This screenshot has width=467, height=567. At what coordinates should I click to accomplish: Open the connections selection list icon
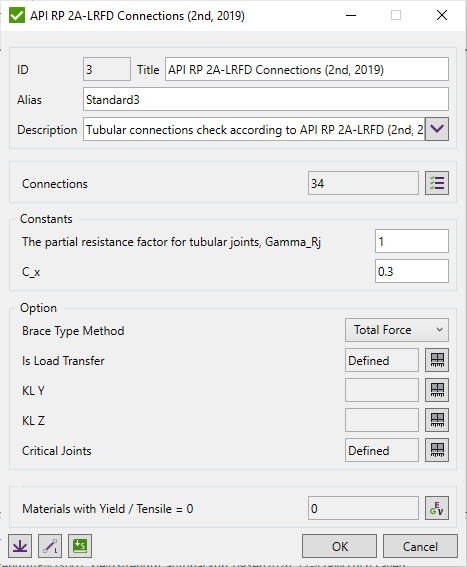[x=437, y=183]
